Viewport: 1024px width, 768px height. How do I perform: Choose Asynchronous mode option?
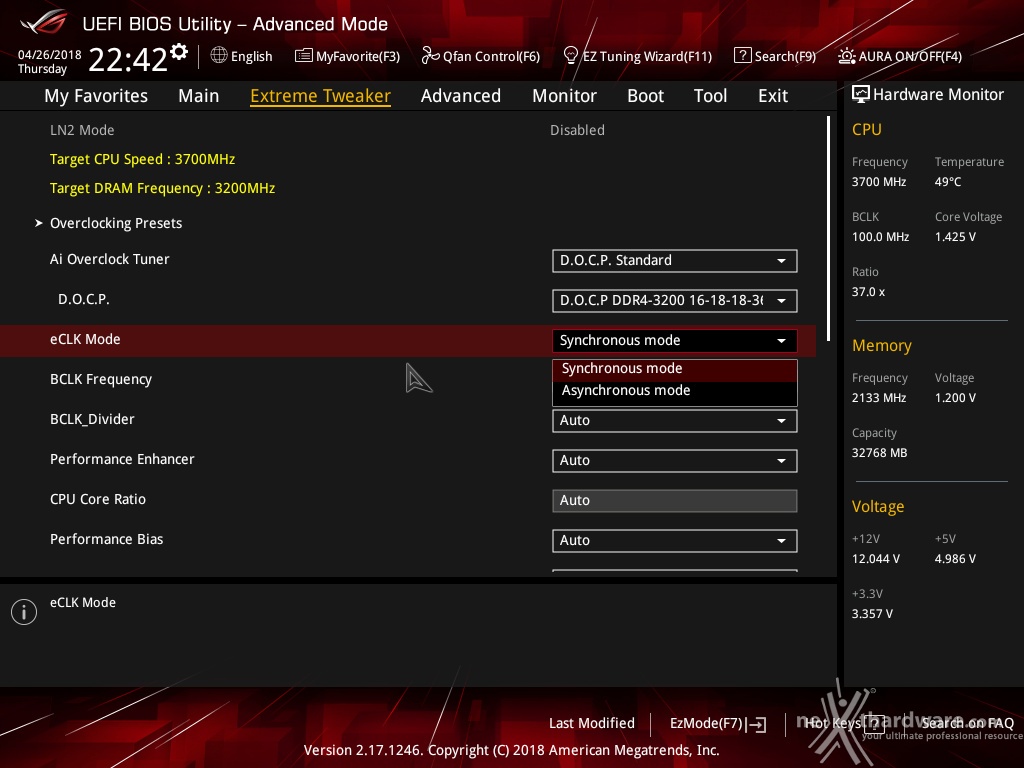coord(675,391)
